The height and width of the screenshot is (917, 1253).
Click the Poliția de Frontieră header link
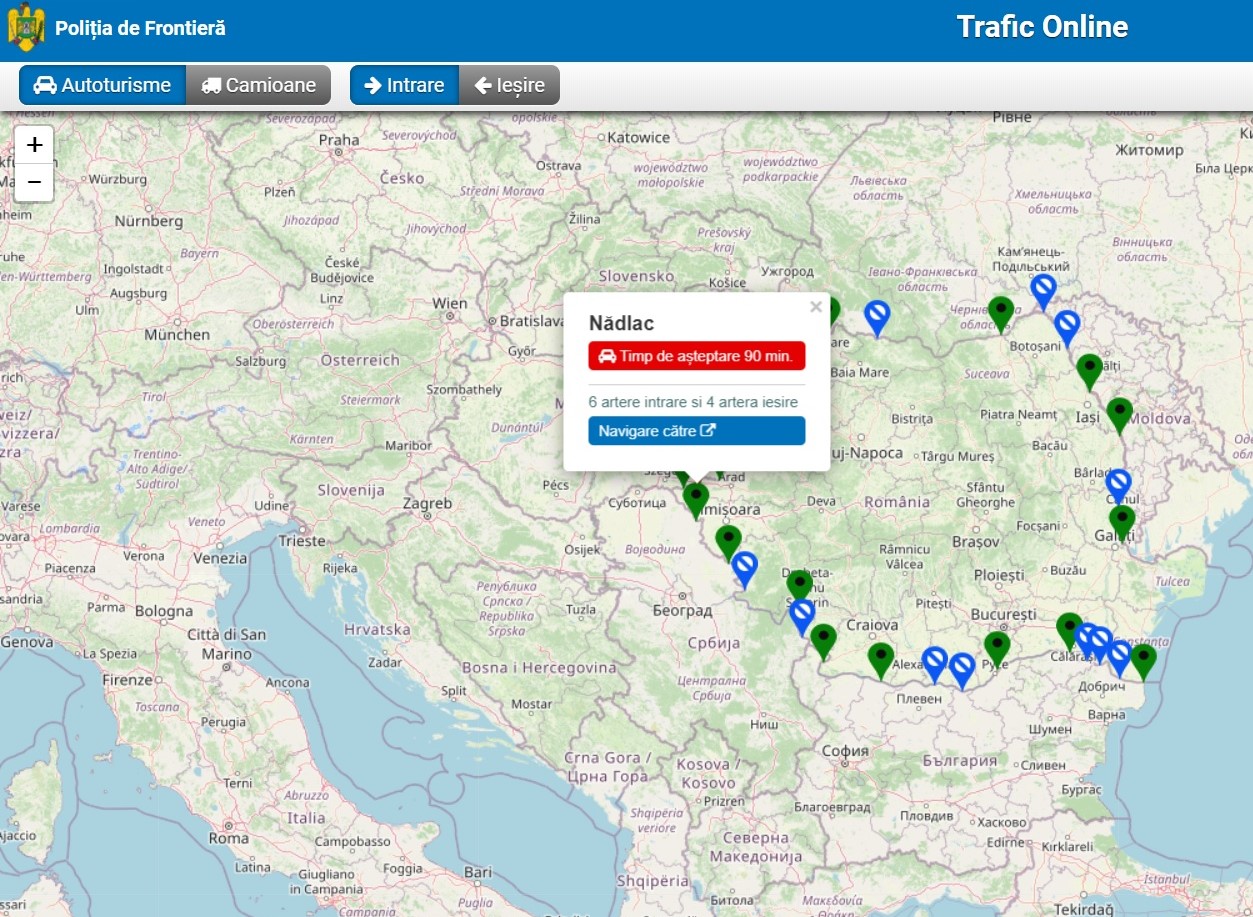pyautogui.click(x=140, y=28)
